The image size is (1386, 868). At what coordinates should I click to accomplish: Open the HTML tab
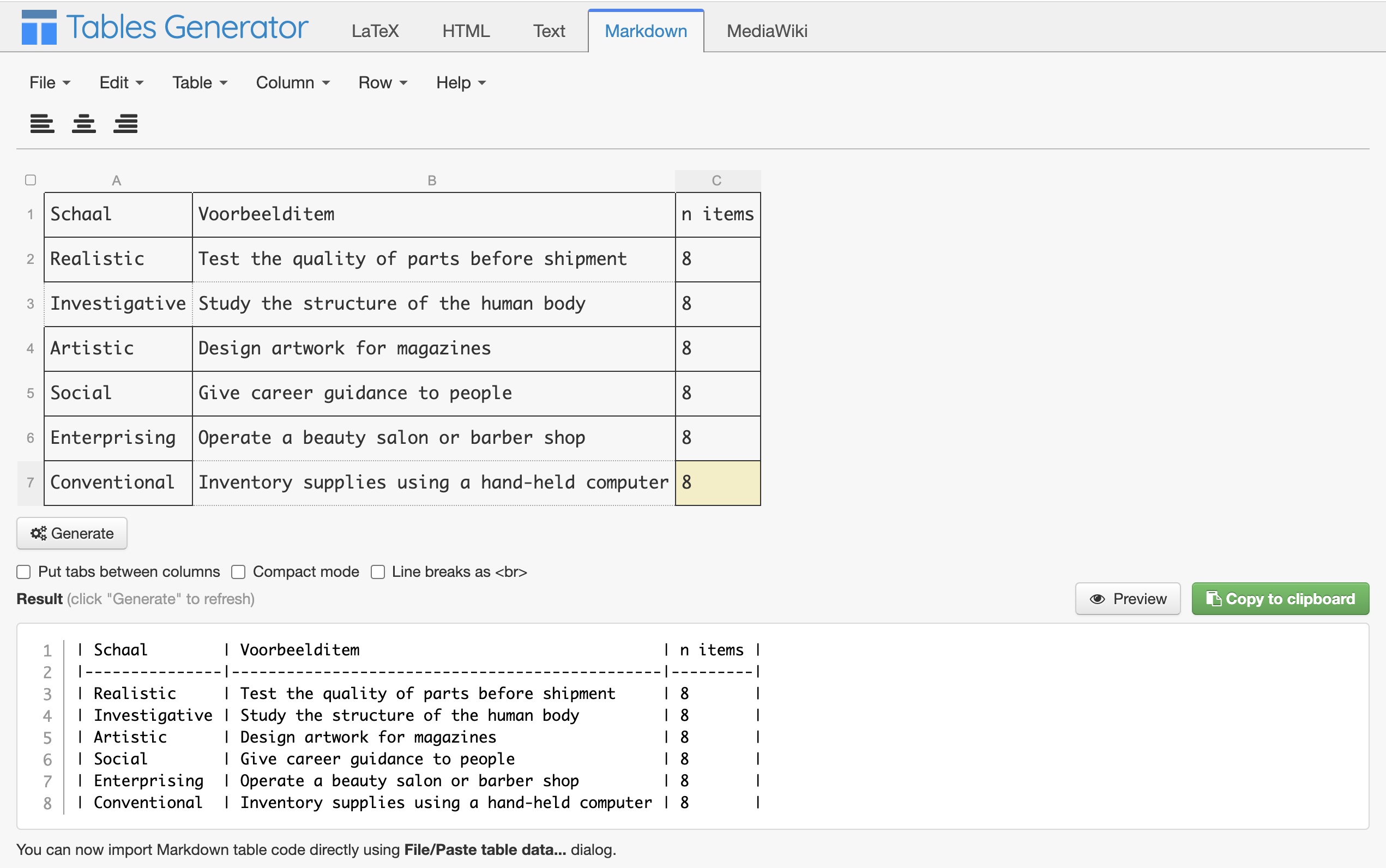tap(466, 31)
